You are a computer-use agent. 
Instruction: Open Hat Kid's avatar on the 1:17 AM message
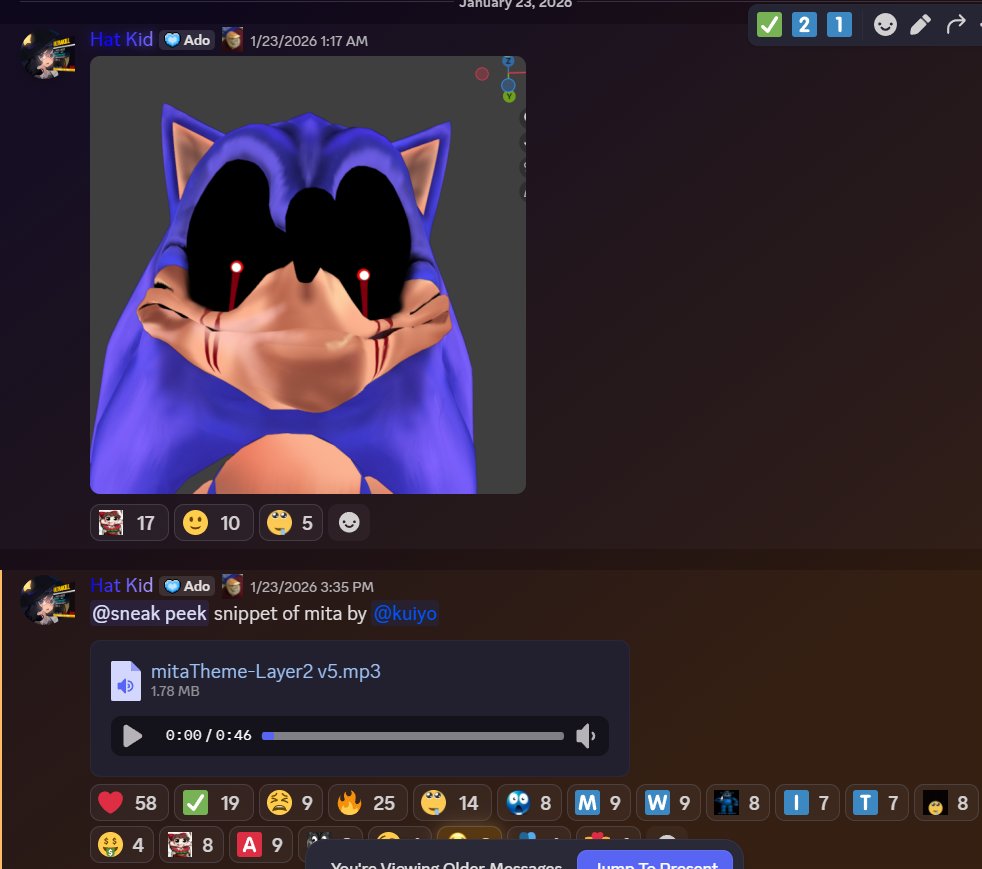click(48, 54)
